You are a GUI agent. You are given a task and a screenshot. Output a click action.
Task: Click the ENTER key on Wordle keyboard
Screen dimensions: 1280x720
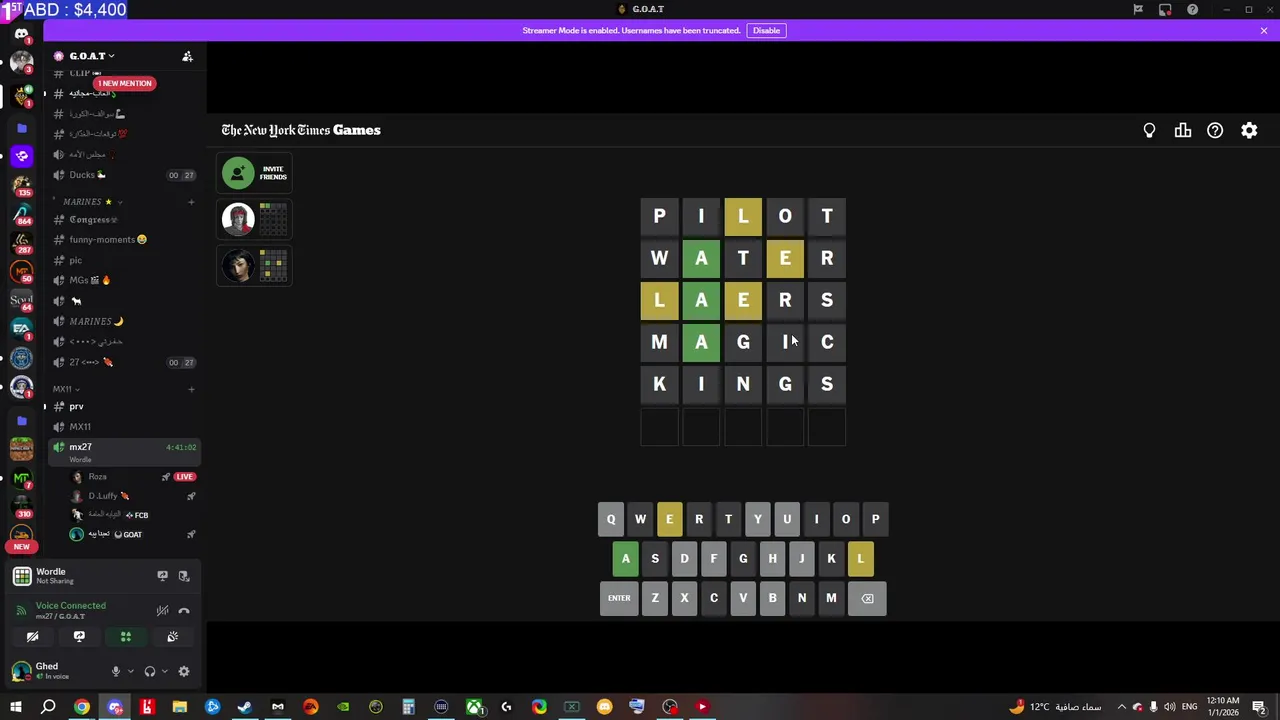point(619,598)
